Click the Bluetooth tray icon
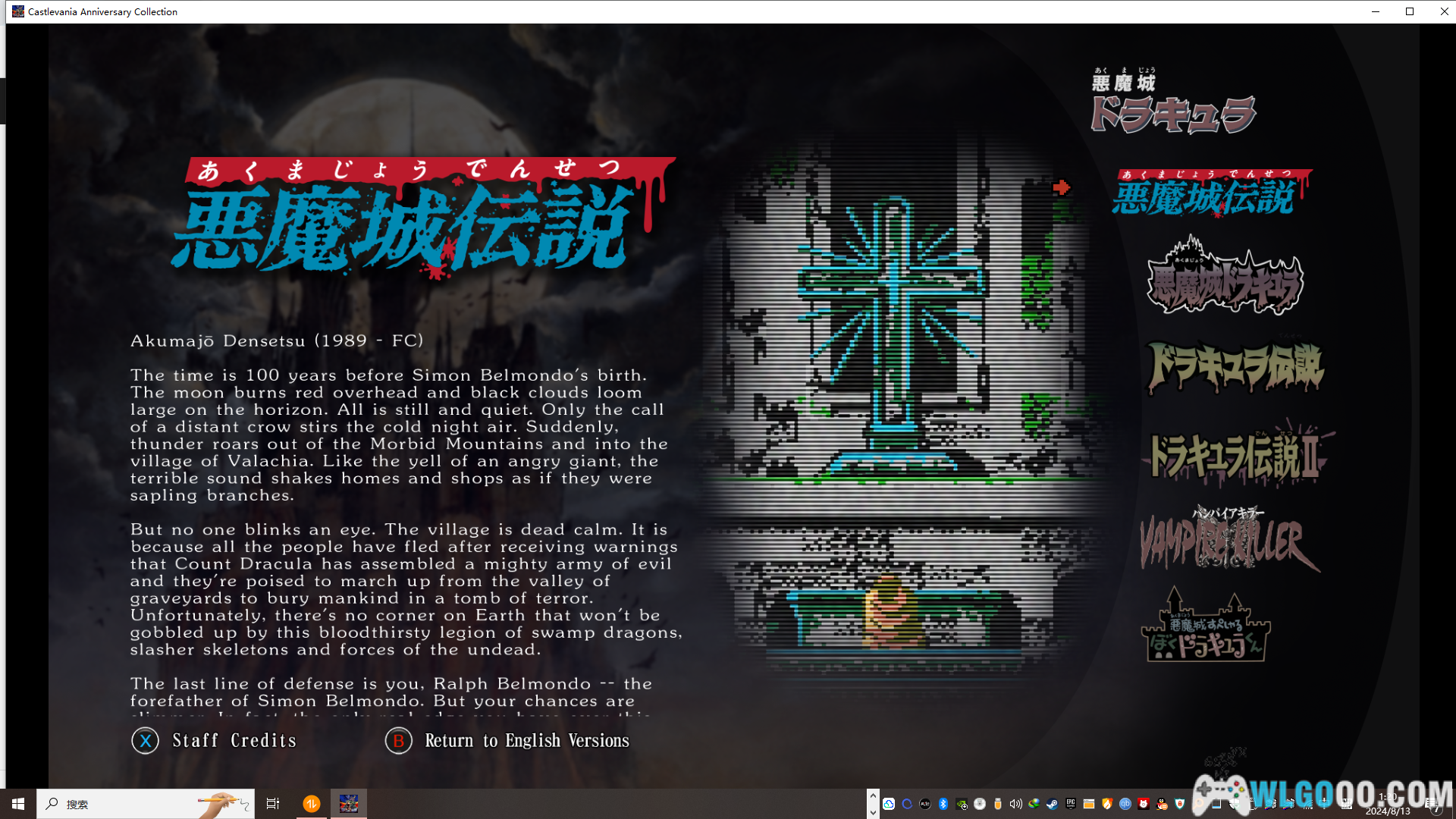 (x=943, y=804)
